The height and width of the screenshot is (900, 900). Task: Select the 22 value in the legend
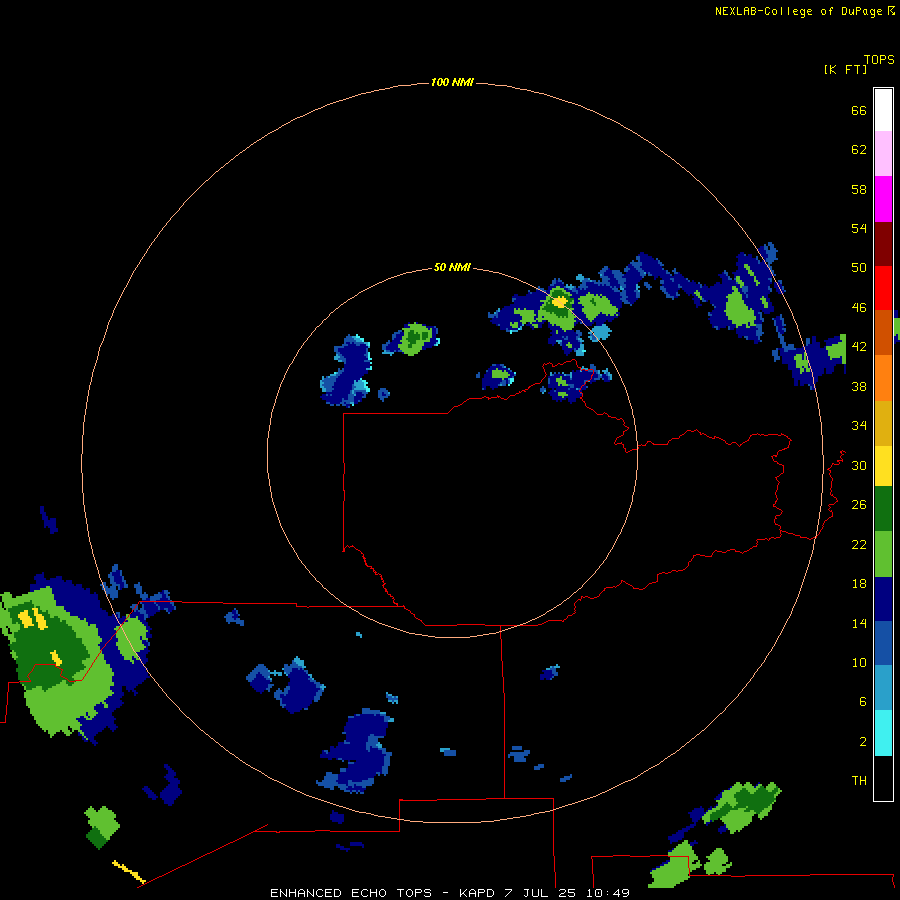pyautogui.click(x=859, y=544)
